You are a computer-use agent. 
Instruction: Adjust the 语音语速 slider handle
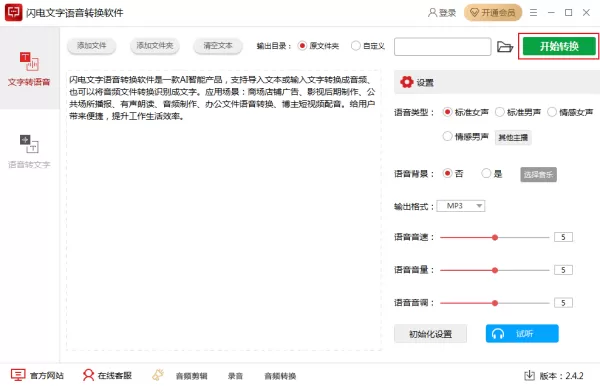[x=495, y=237]
